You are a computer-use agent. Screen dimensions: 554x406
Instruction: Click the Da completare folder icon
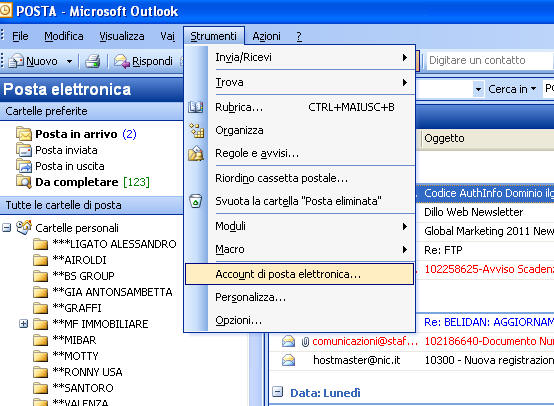point(24,182)
